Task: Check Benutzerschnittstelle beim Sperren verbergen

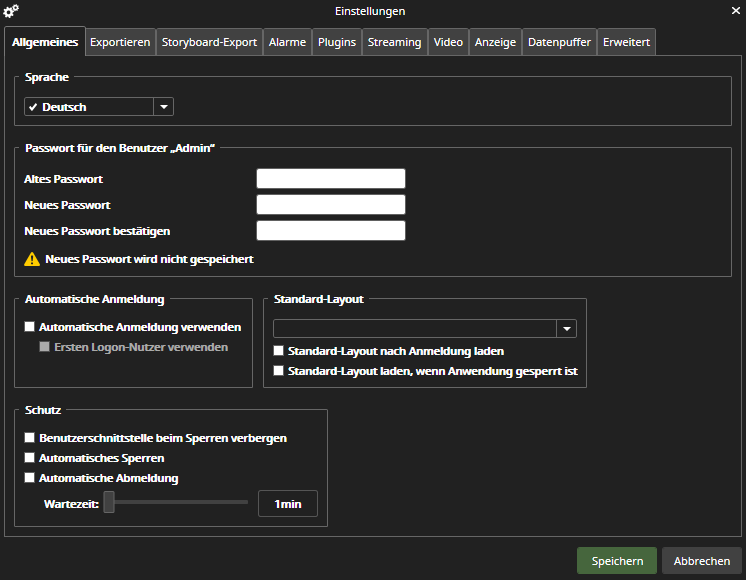Action: (x=30, y=438)
